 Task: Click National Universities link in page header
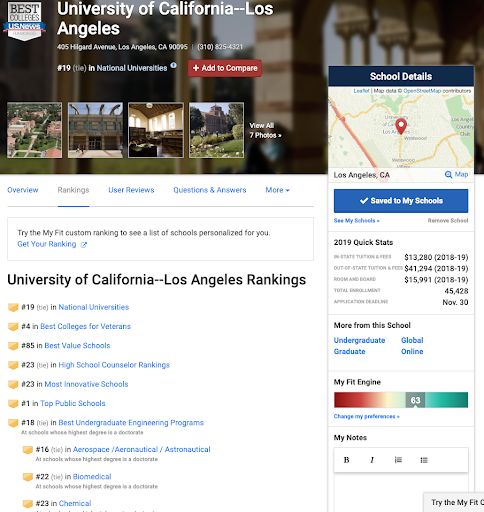tap(132, 68)
